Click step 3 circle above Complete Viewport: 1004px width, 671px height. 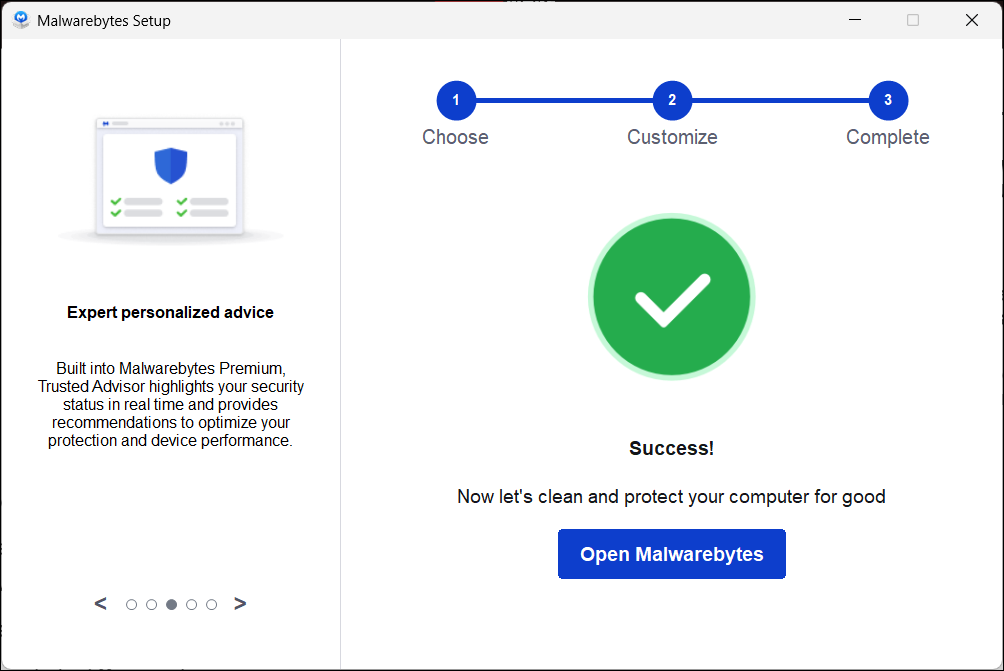pyautogui.click(x=888, y=100)
